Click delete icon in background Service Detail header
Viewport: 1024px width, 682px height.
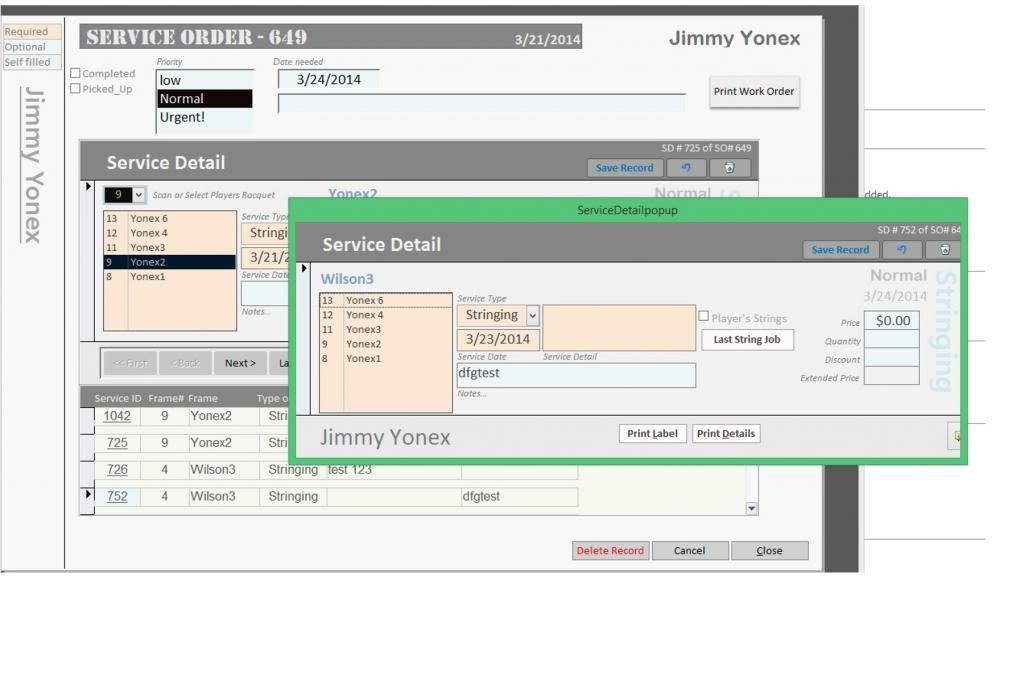tap(729, 168)
